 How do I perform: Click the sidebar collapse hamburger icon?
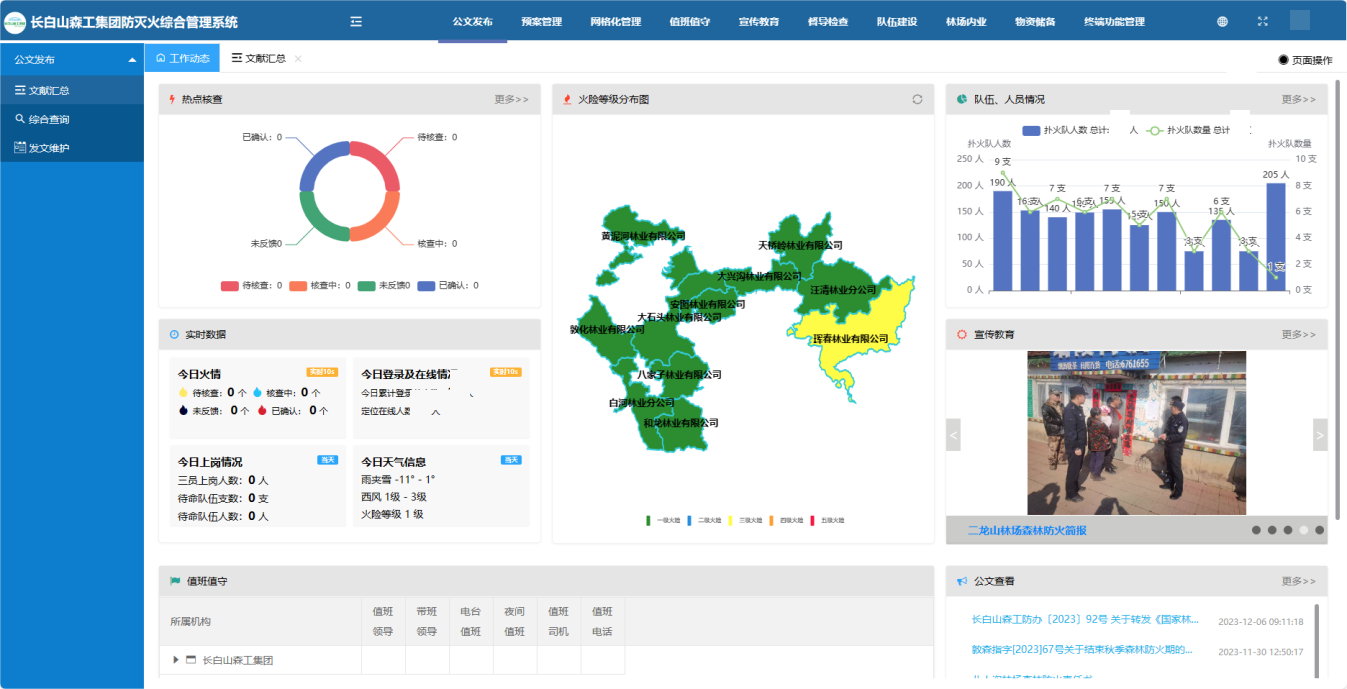tap(356, 21)
